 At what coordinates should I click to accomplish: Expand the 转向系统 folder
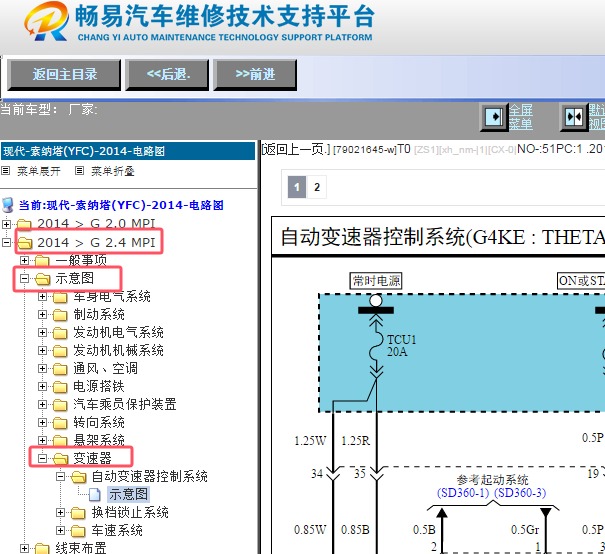click(42, 422)
